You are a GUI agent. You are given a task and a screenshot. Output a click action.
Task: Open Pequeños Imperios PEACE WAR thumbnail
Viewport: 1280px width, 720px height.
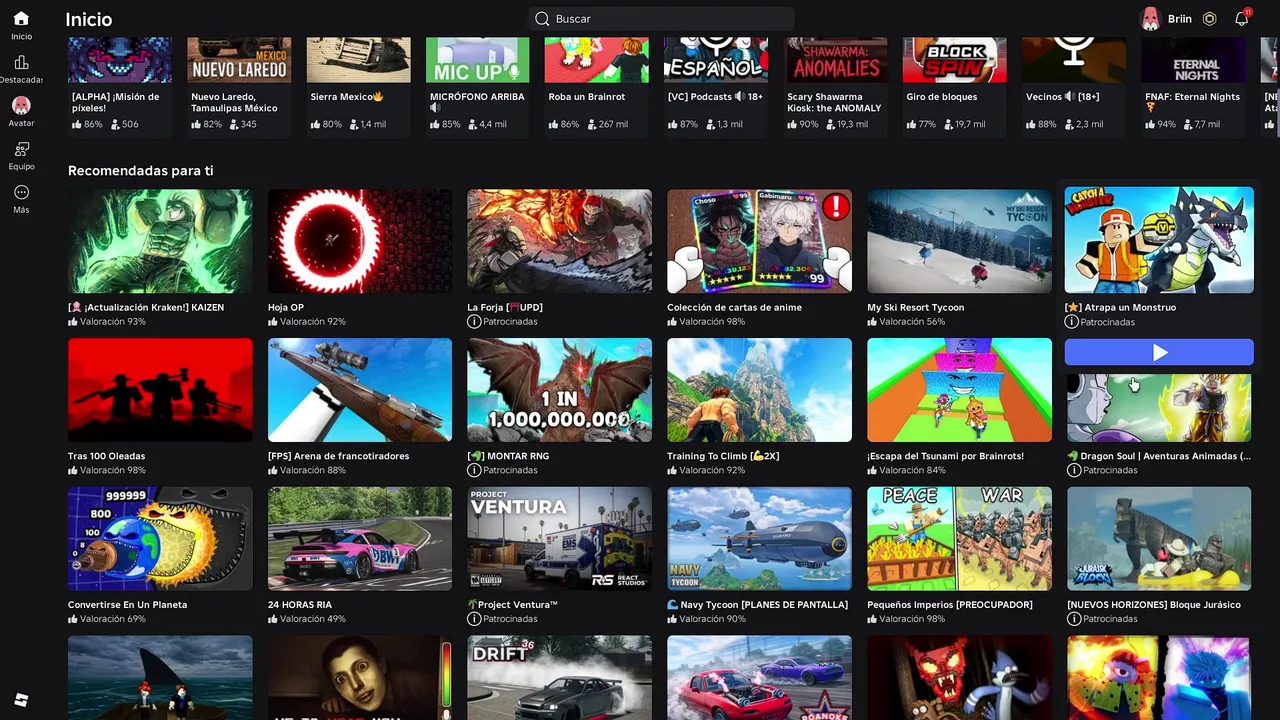(x=959, y=539)
